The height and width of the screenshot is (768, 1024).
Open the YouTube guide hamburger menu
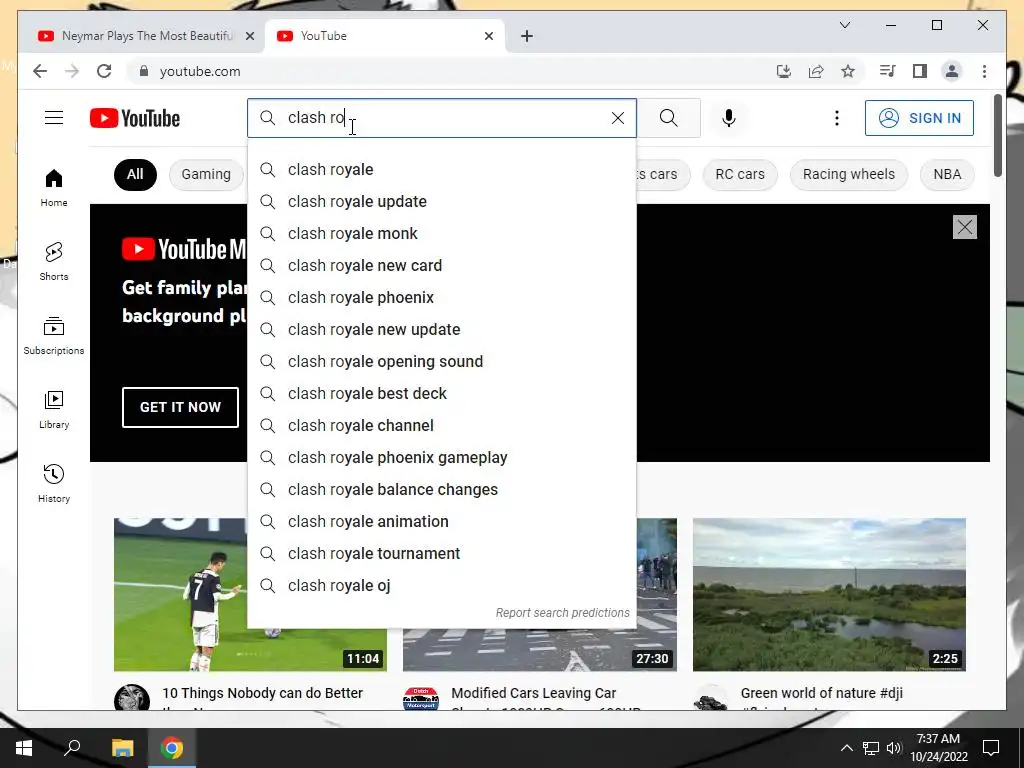(x=54, y=118)
